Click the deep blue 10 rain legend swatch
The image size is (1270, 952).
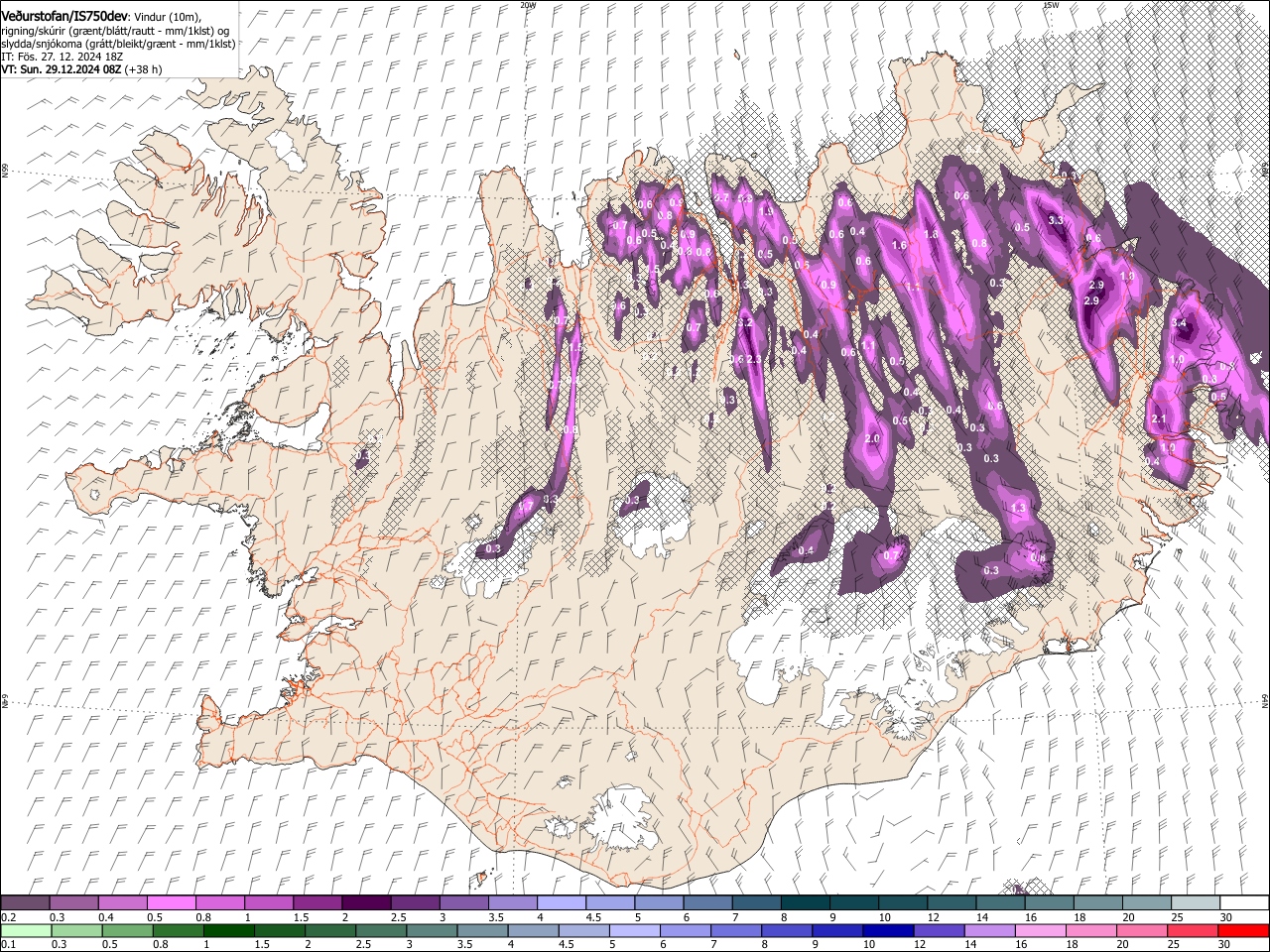[888, 931]
